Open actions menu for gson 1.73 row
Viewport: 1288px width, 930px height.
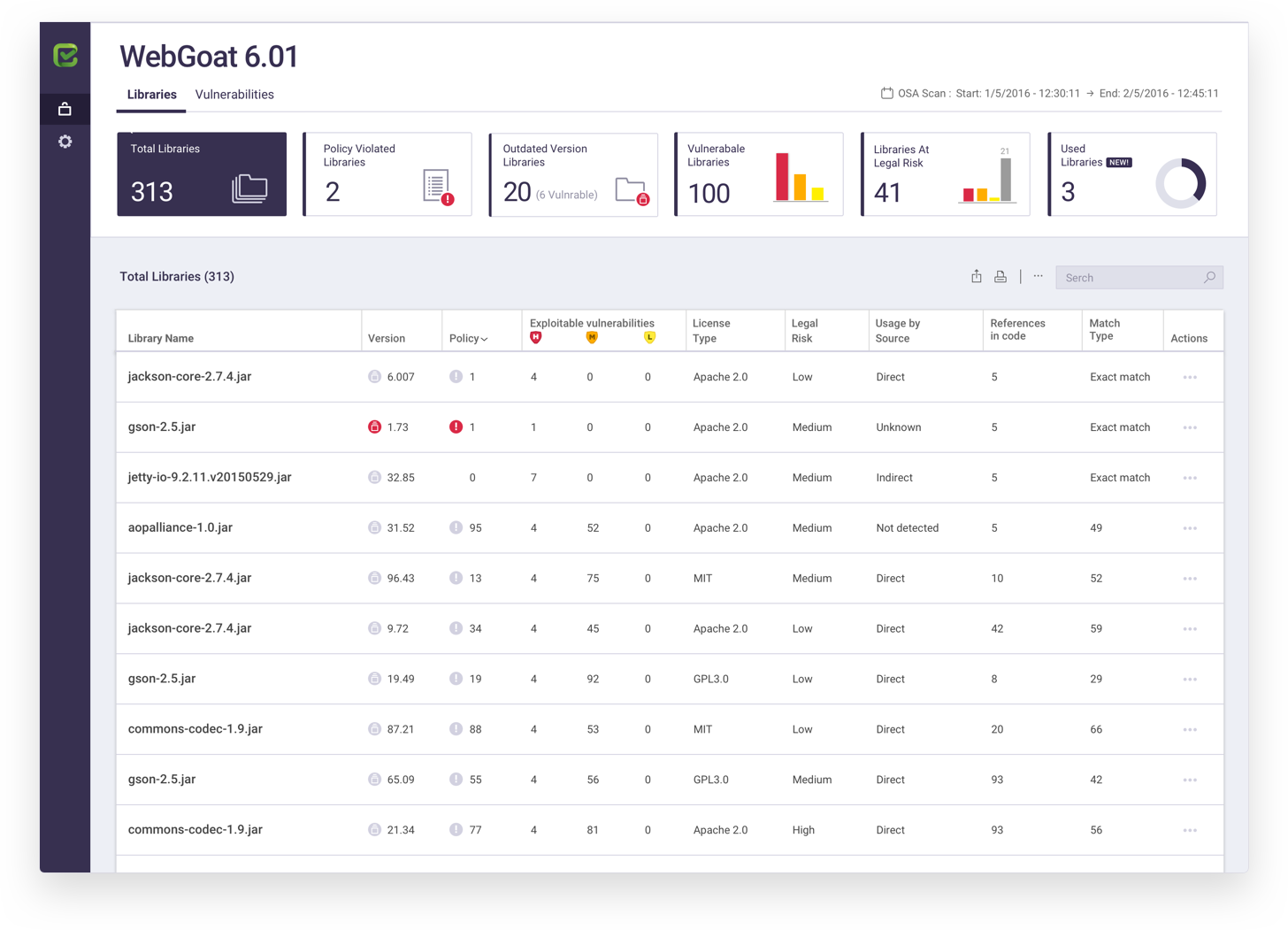click(1190, 427)
